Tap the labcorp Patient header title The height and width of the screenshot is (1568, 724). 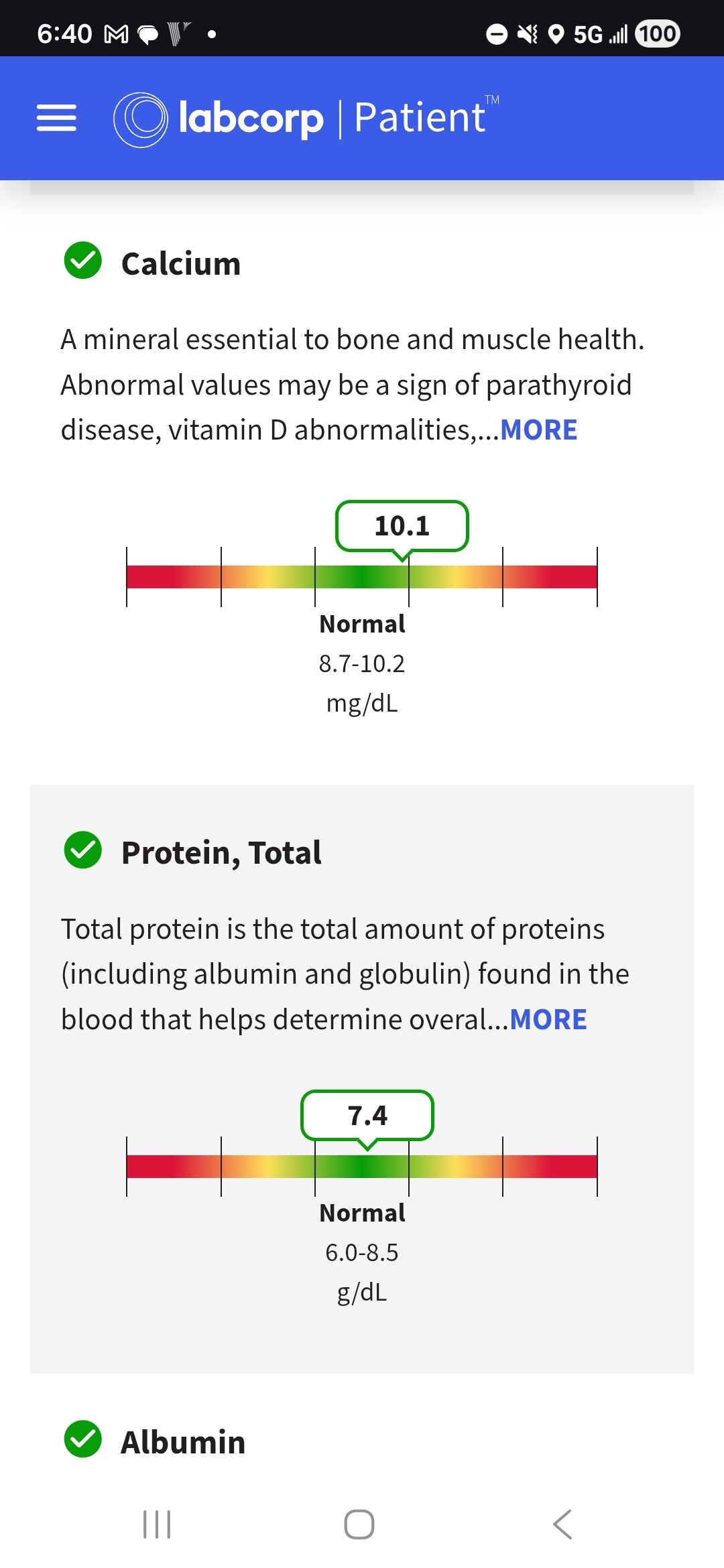(332, 118)
